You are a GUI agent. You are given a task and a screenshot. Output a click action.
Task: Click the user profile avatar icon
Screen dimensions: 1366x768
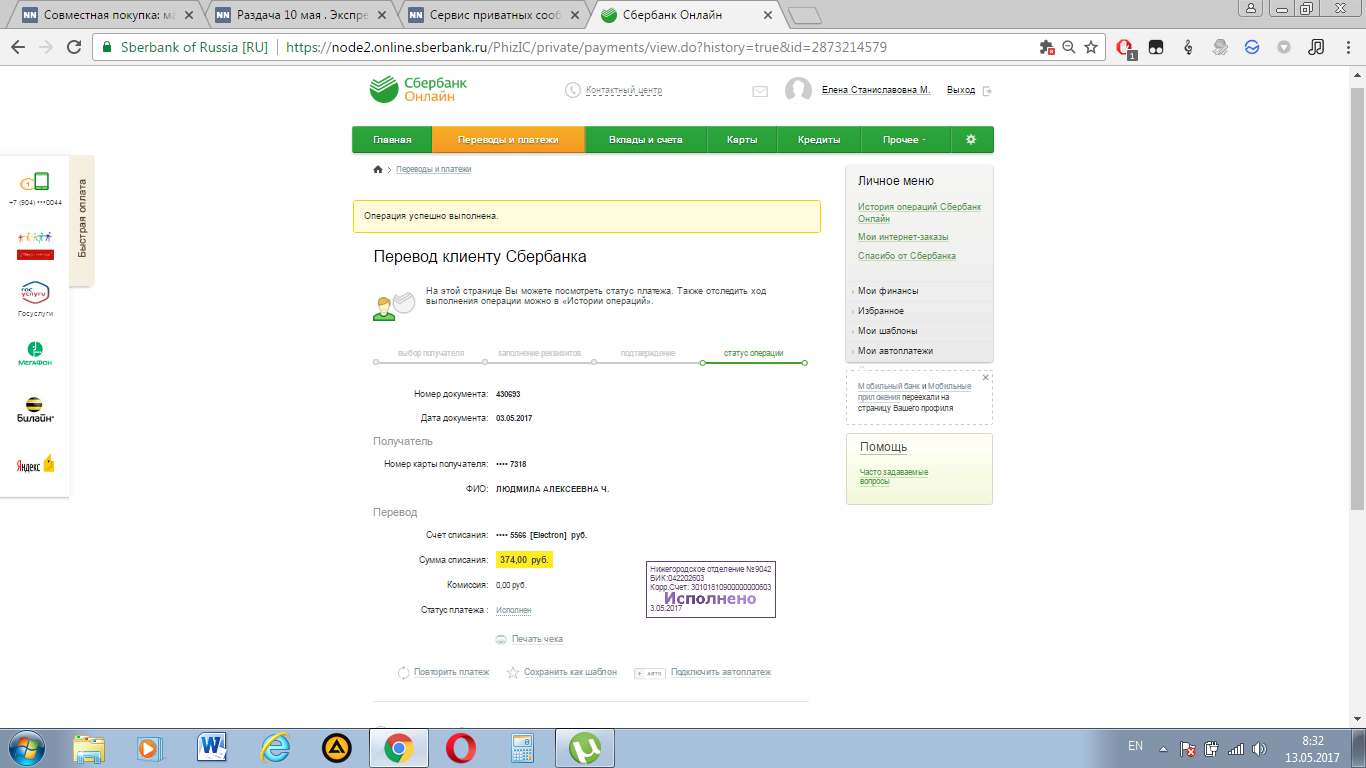798,90
